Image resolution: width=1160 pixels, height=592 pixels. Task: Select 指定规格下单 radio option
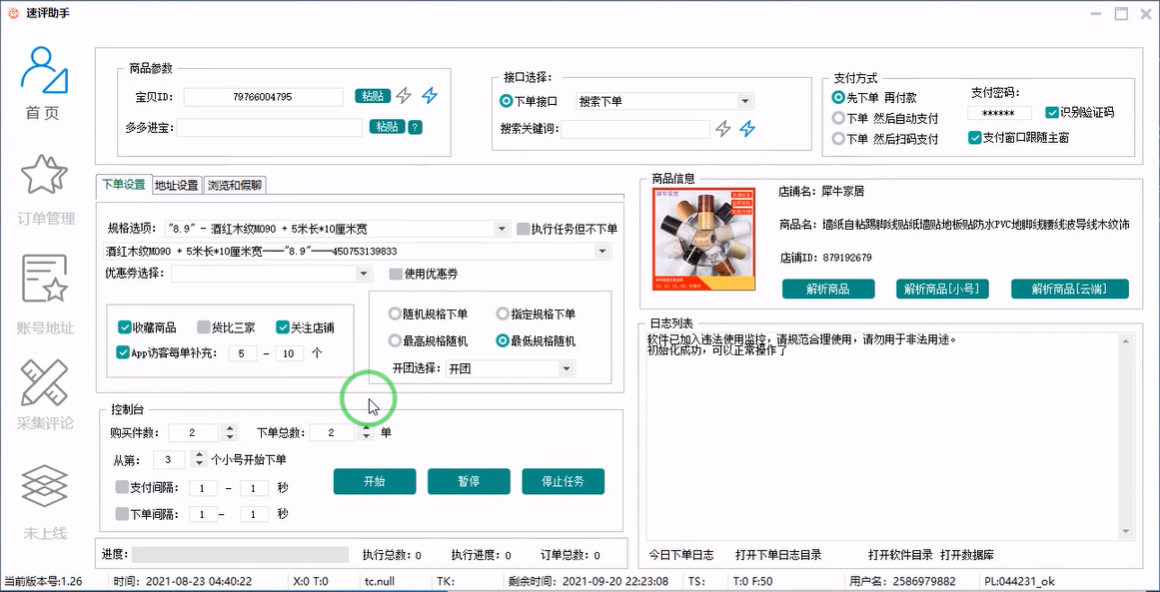503,314
